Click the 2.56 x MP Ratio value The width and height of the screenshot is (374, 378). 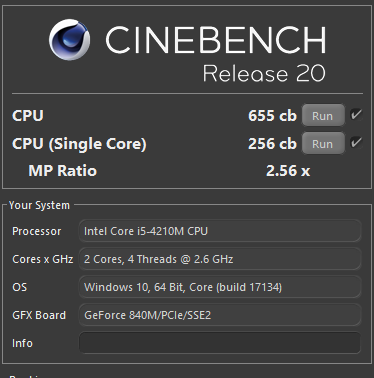coord(288,171)
